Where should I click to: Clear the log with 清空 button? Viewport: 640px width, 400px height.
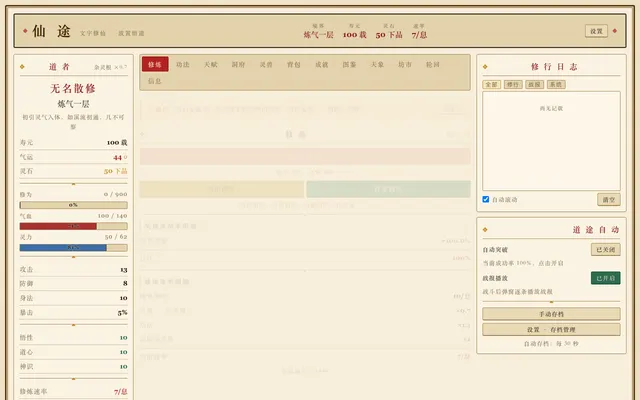(x=609, y=200)
